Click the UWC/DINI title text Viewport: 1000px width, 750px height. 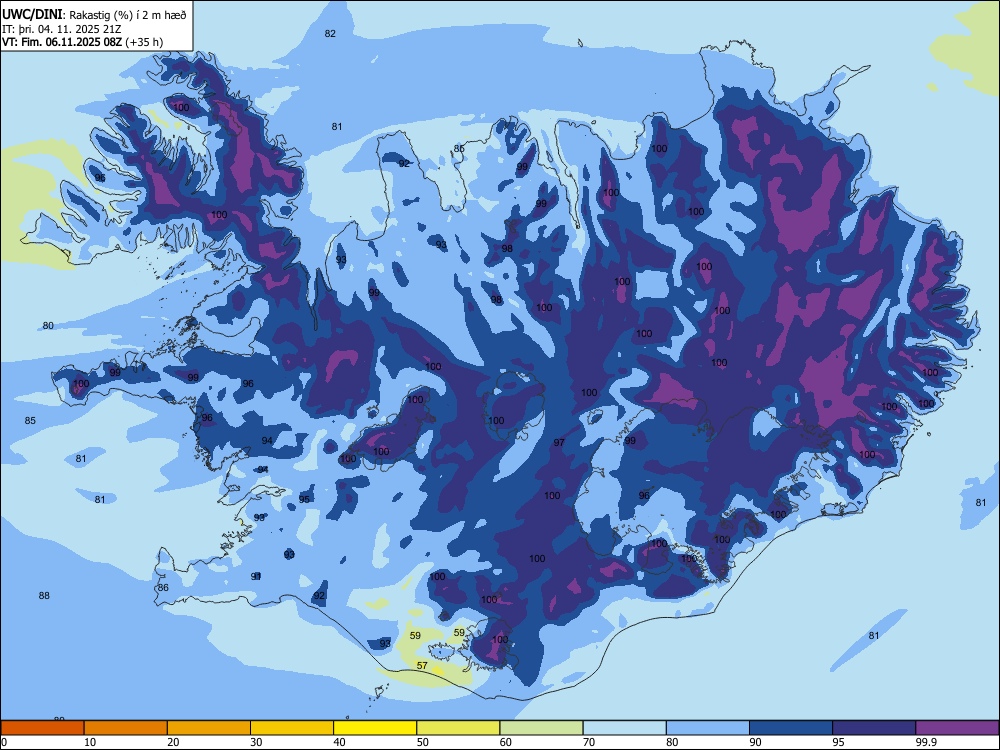[32, 14]
